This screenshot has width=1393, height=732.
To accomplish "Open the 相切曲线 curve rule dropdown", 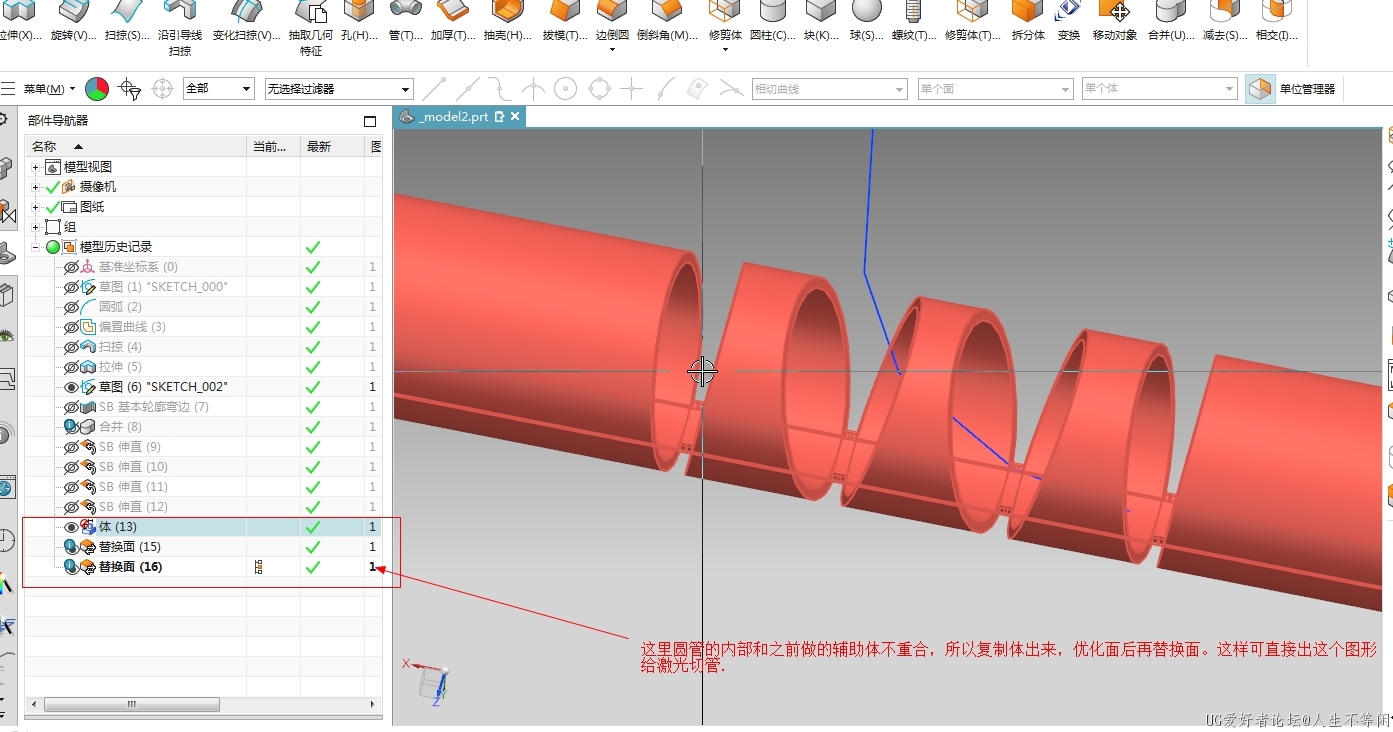I will (829, 89).
